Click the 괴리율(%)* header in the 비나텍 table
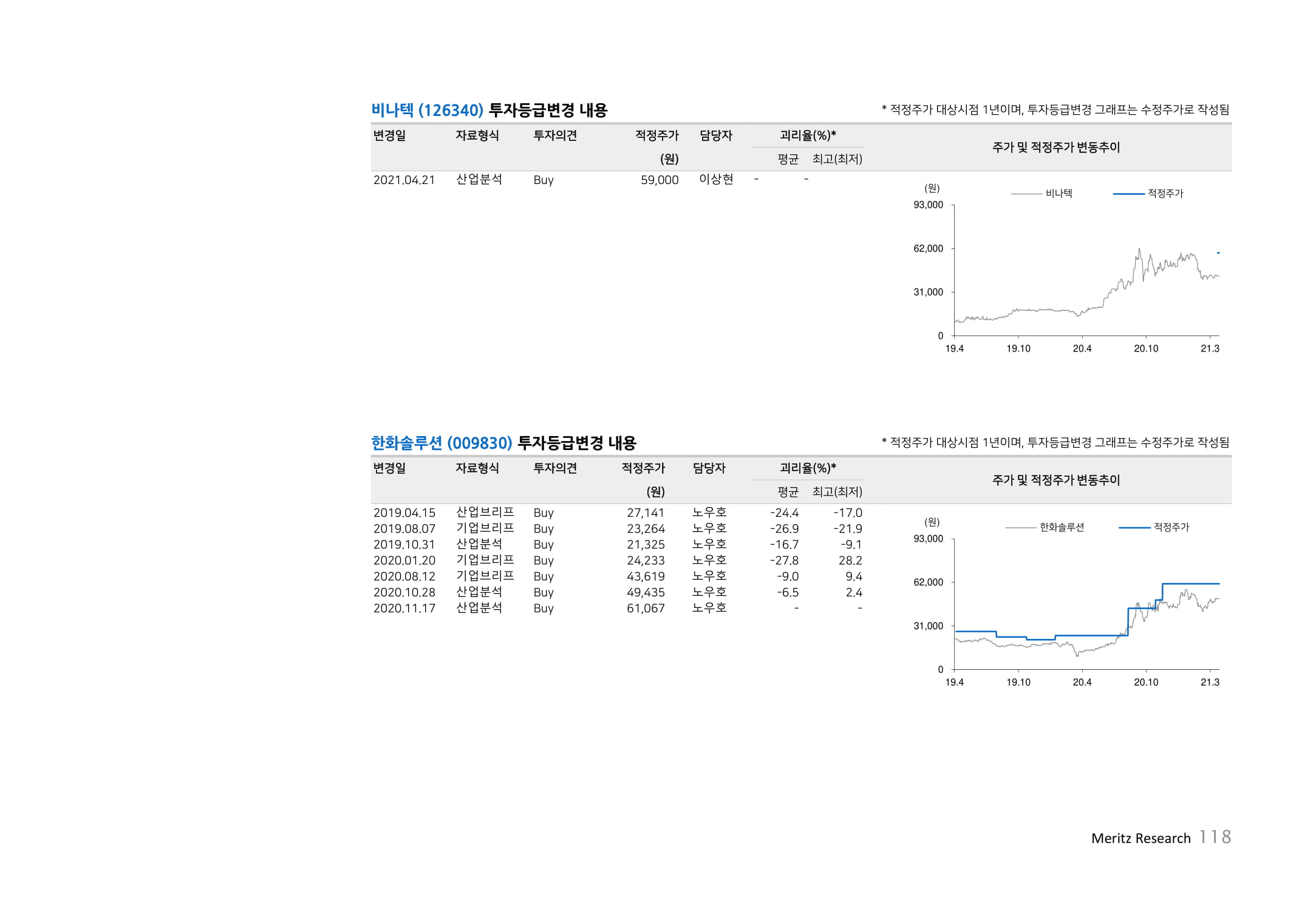 (x=807, y=135)
